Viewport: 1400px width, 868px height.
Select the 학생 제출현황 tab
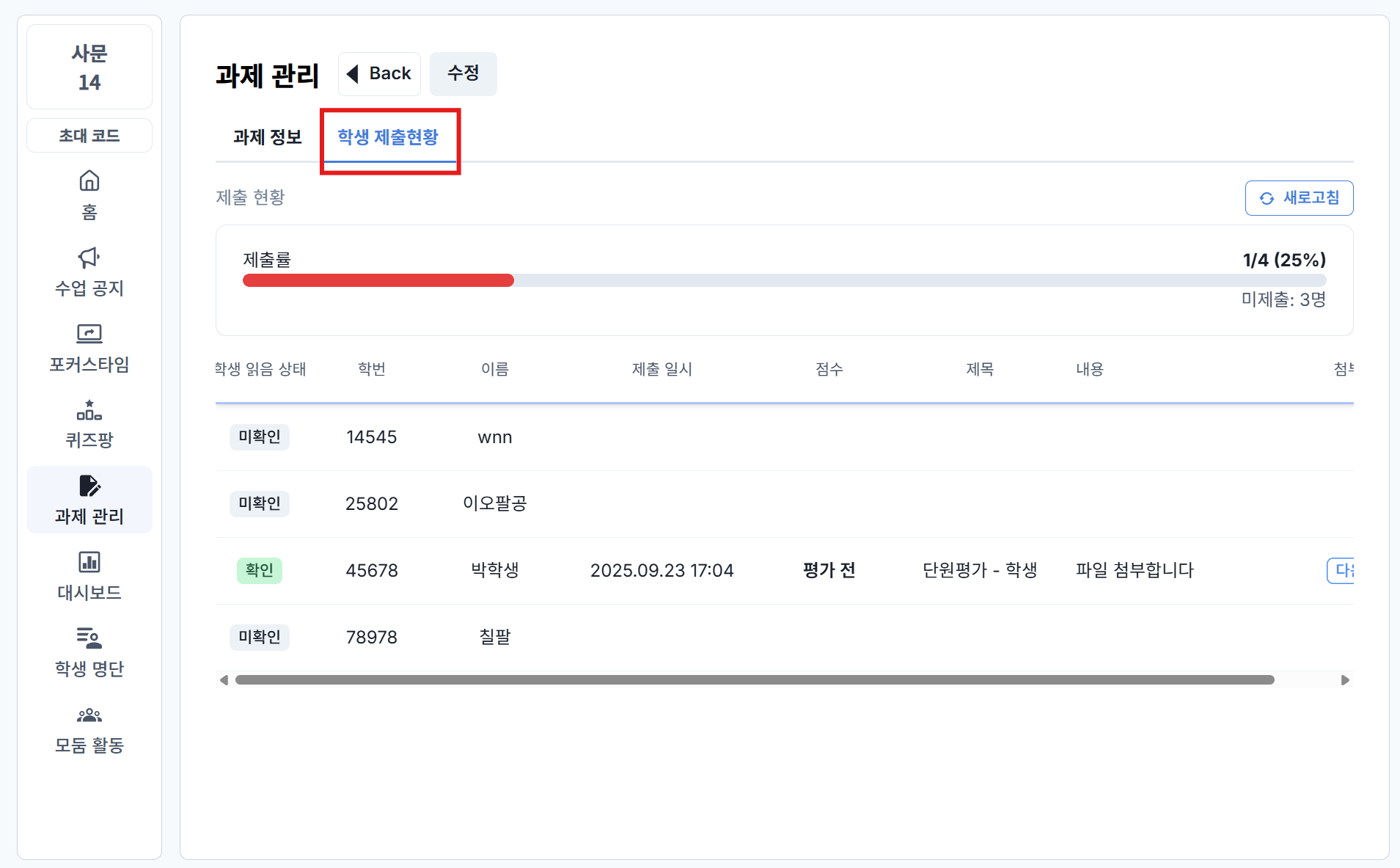(388, 137)
